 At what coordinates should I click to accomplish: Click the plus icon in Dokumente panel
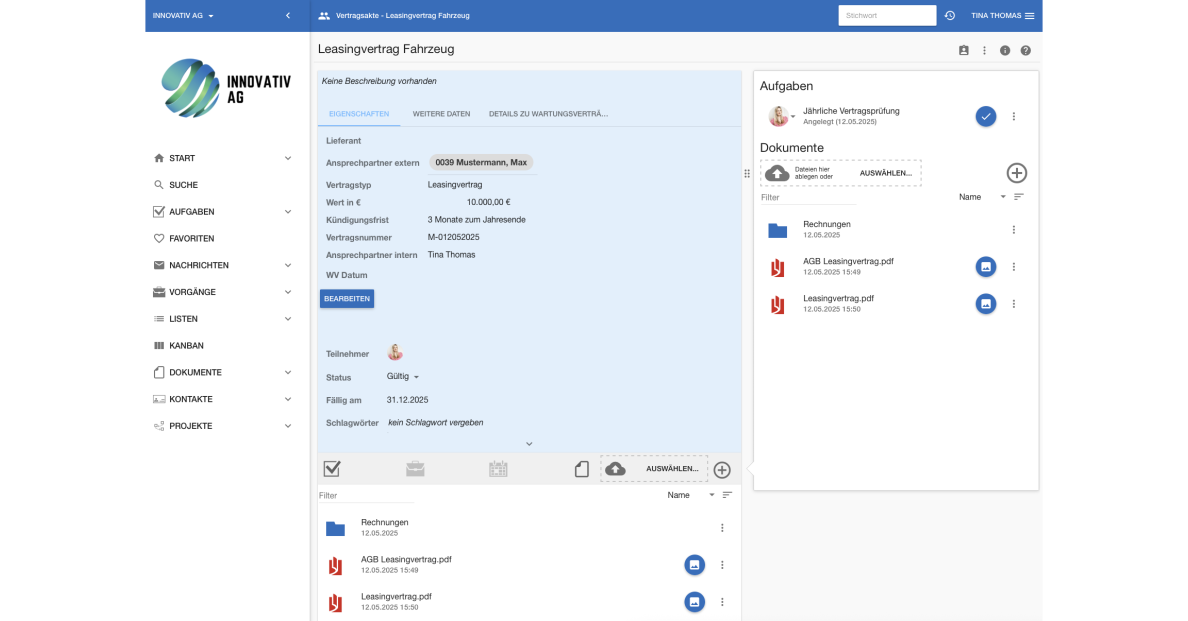tap(1016, 173)
